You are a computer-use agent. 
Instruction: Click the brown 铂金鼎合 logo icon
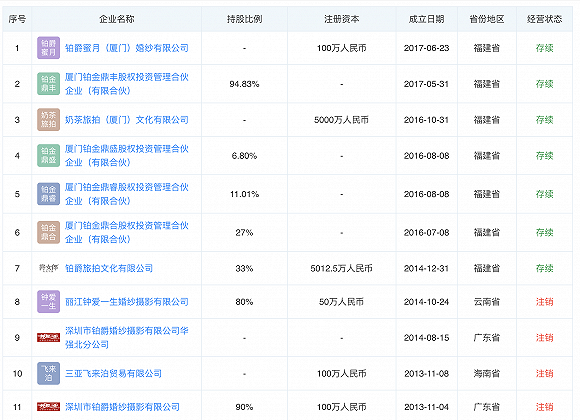point(48,232)
